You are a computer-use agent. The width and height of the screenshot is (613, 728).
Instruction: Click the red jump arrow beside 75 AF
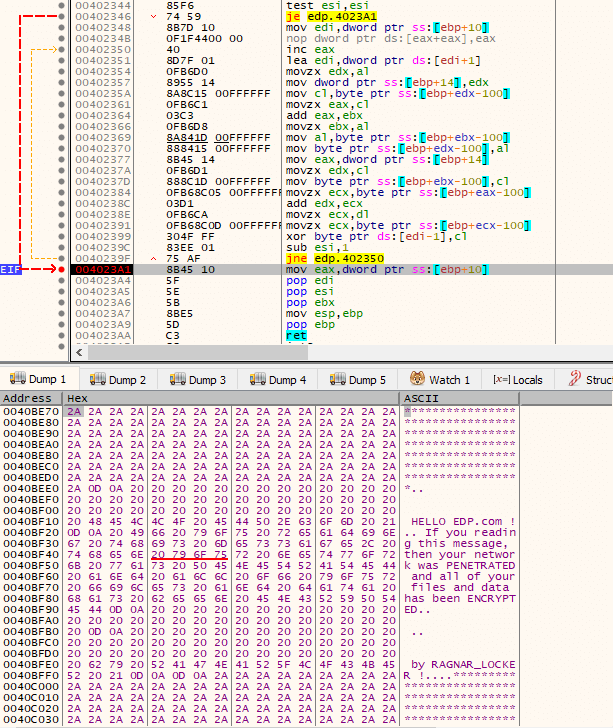point(153,258)
